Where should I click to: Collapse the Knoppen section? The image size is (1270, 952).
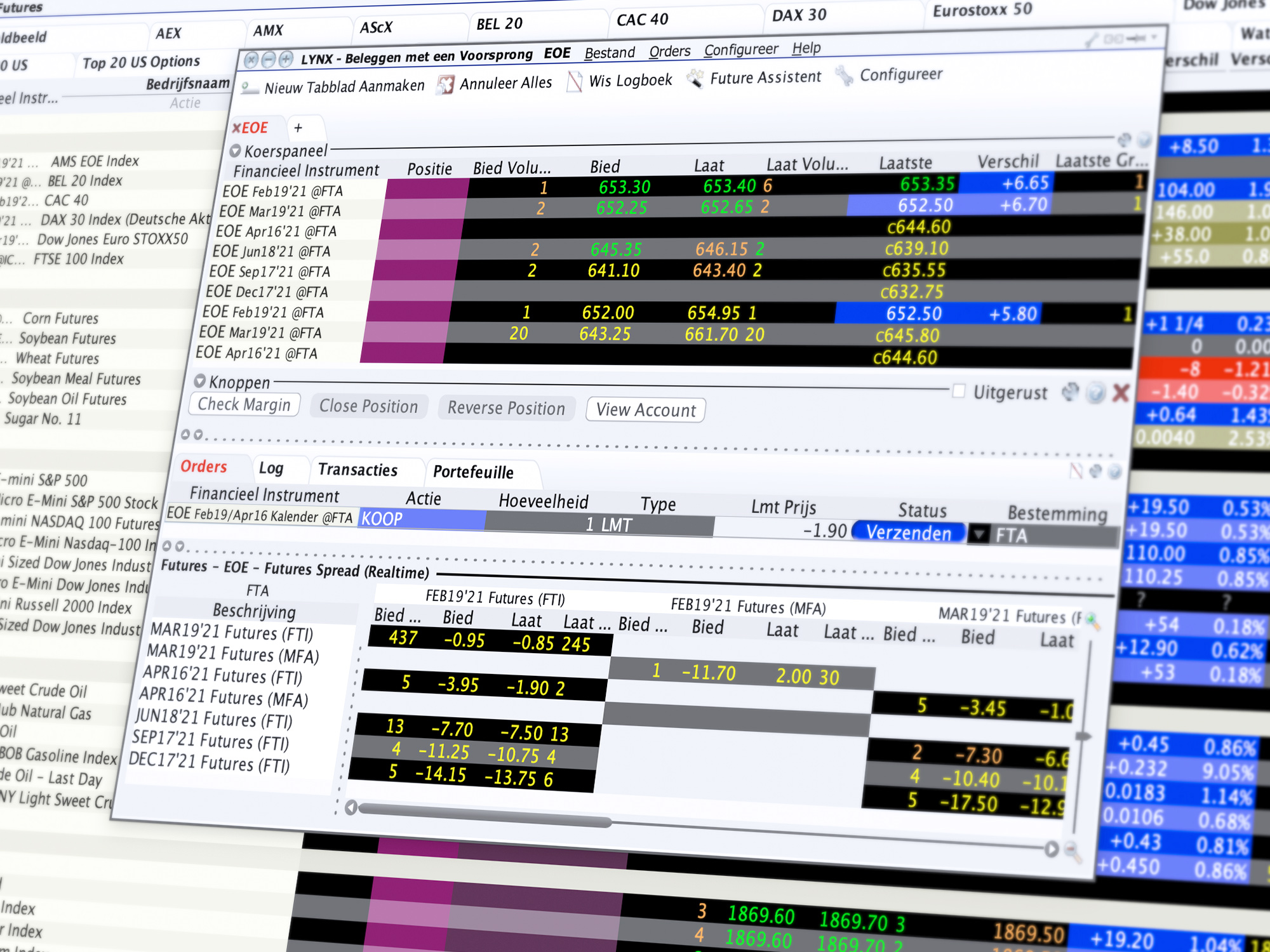[x=199, y=381]
